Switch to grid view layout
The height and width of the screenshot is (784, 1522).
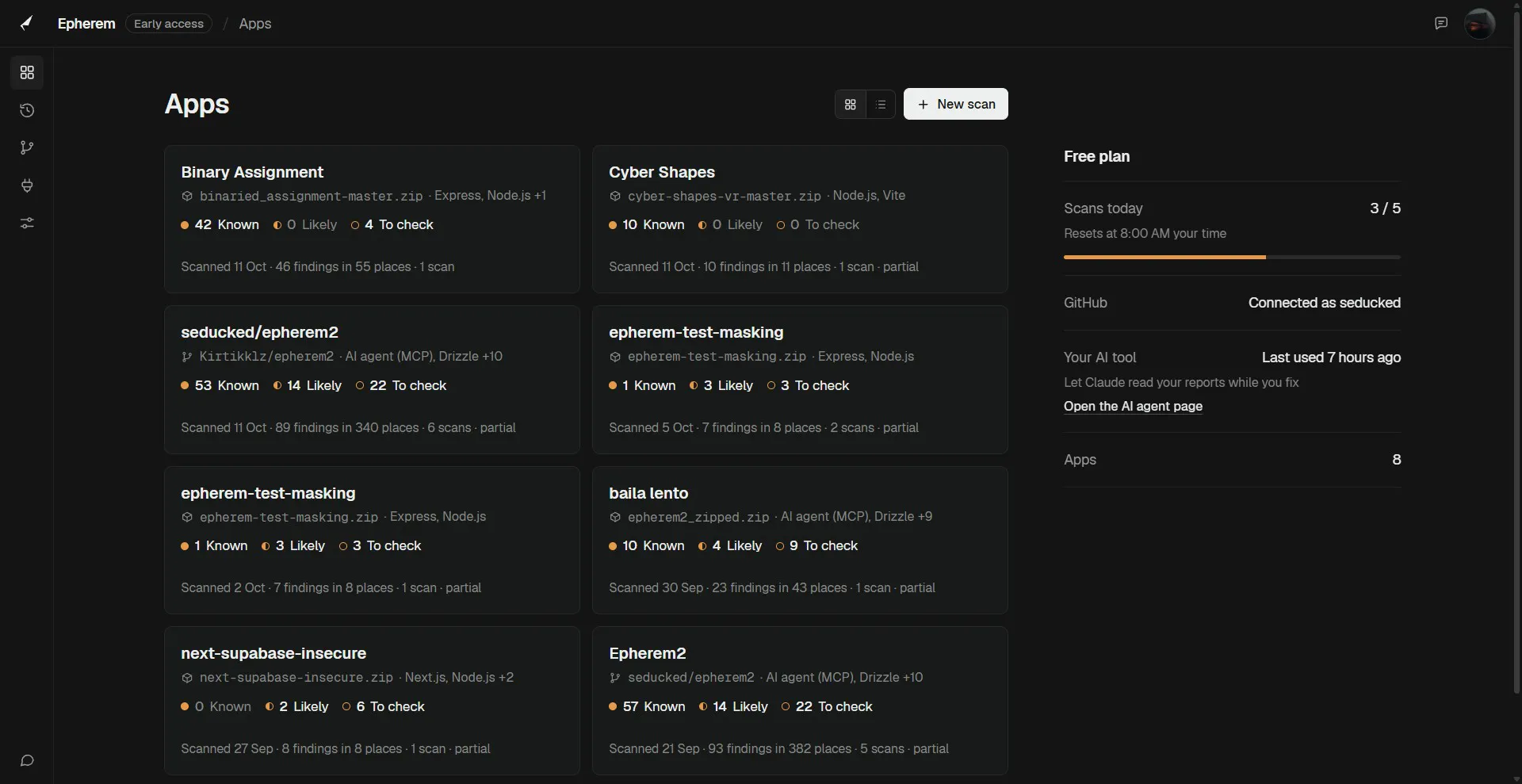(x=851, y=104)
